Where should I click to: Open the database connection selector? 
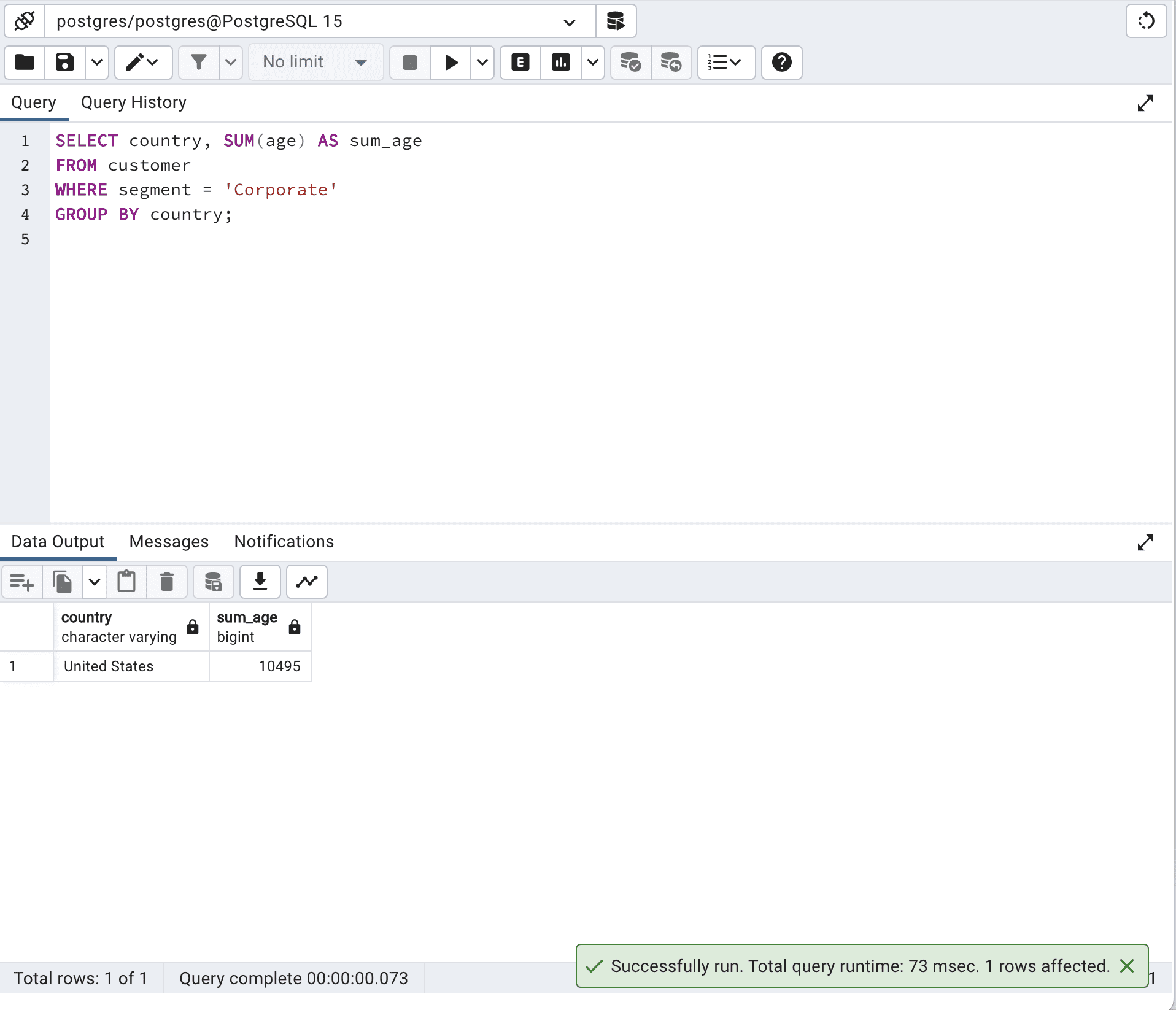pos(569,21)
